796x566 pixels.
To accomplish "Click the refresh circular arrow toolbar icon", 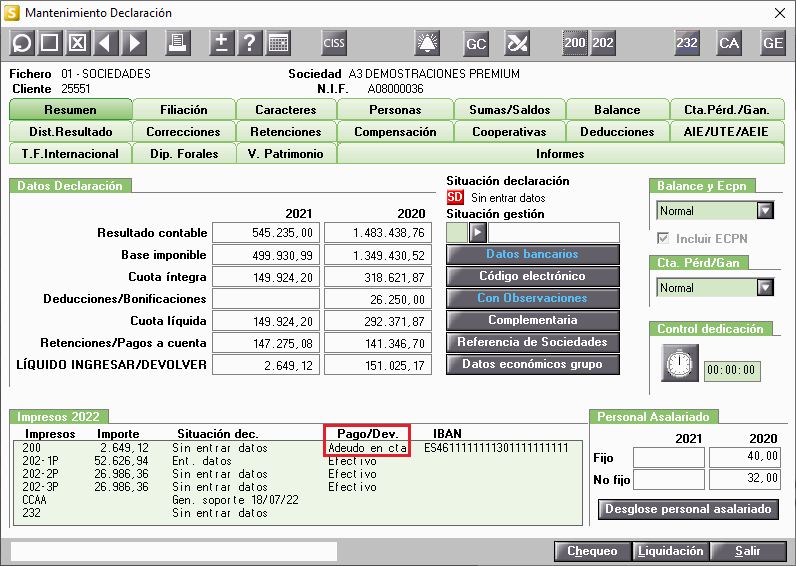I will click(22, 43).
